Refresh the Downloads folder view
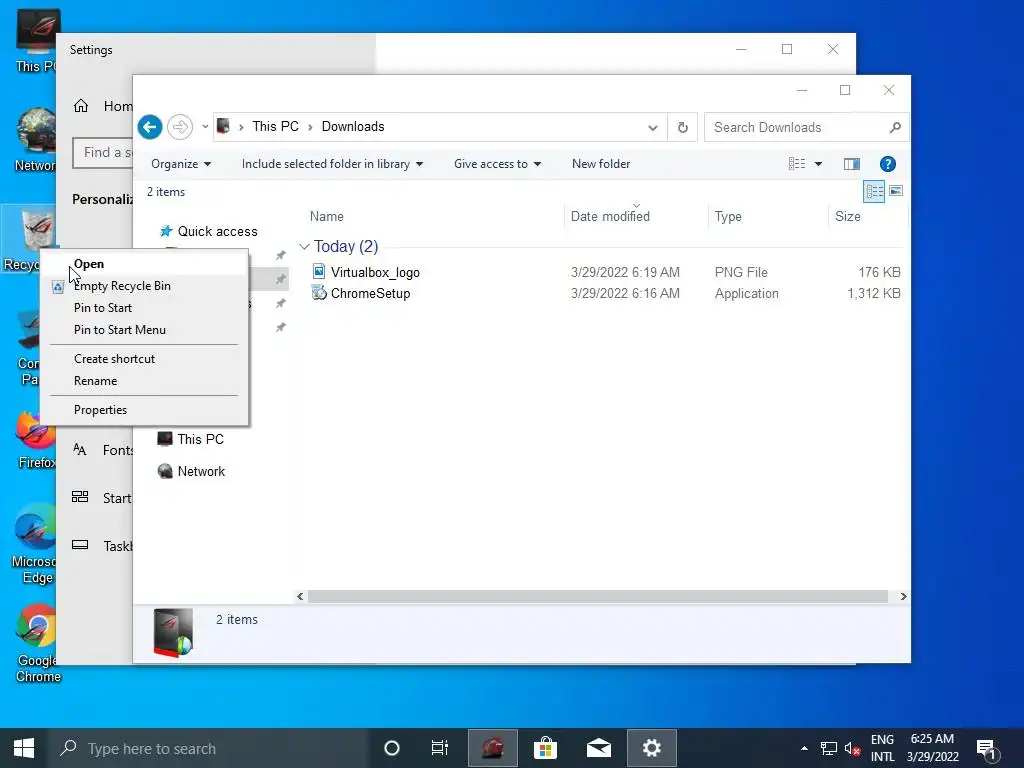 682,127
